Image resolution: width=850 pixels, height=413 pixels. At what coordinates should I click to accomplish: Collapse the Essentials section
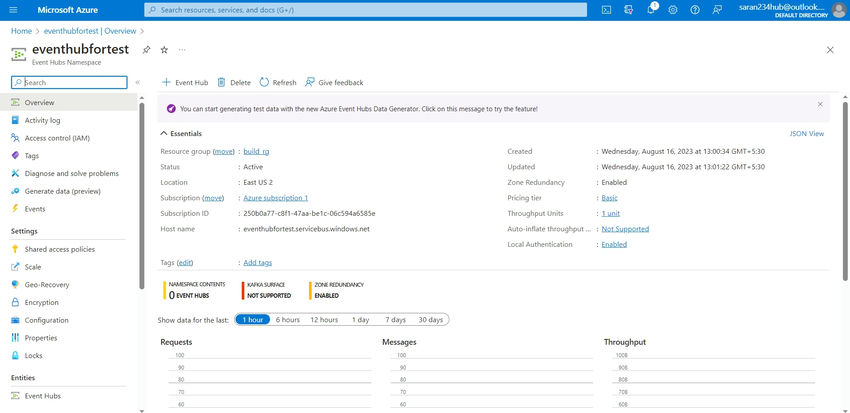pyautogui.click(x=182, y=133)
